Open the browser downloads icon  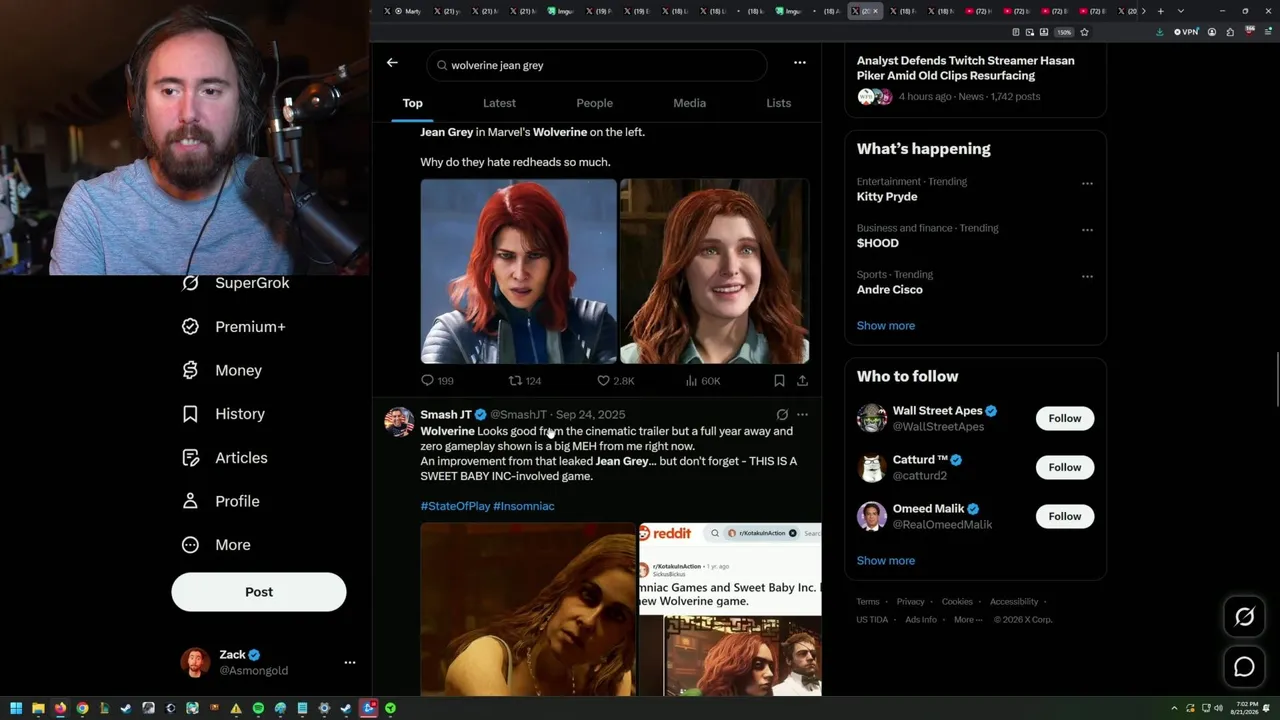tap(1160, 32)
